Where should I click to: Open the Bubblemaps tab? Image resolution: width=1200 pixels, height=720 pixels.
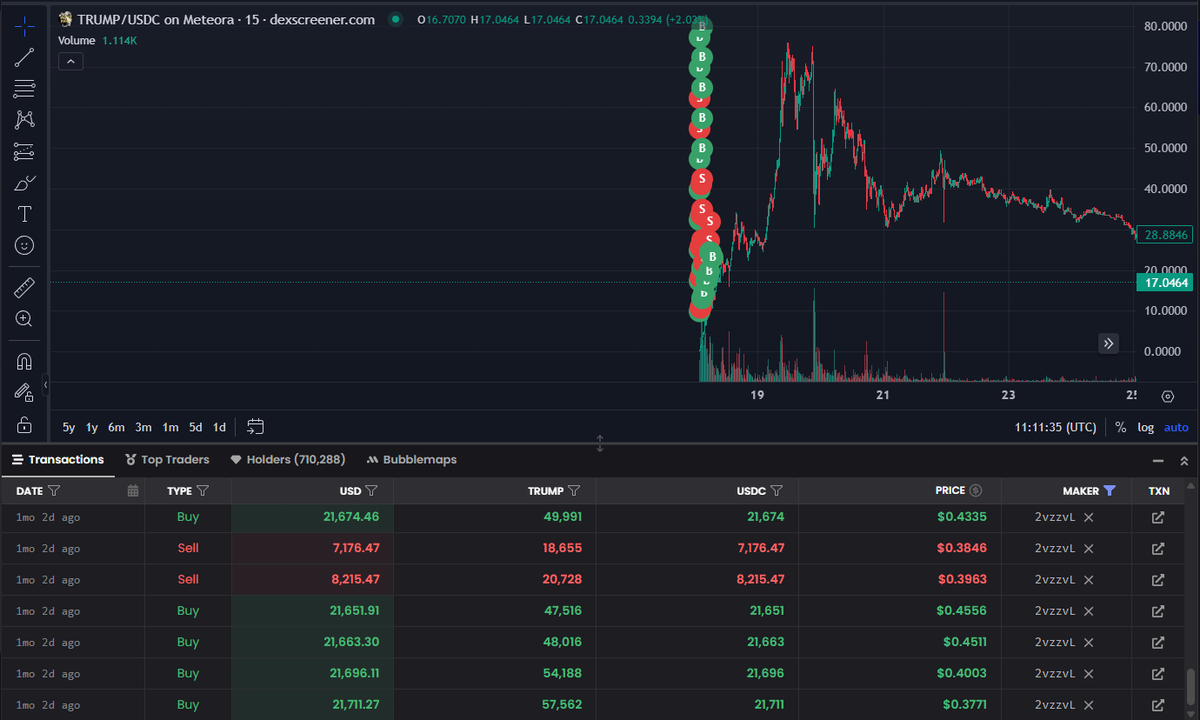pos(412,460)
